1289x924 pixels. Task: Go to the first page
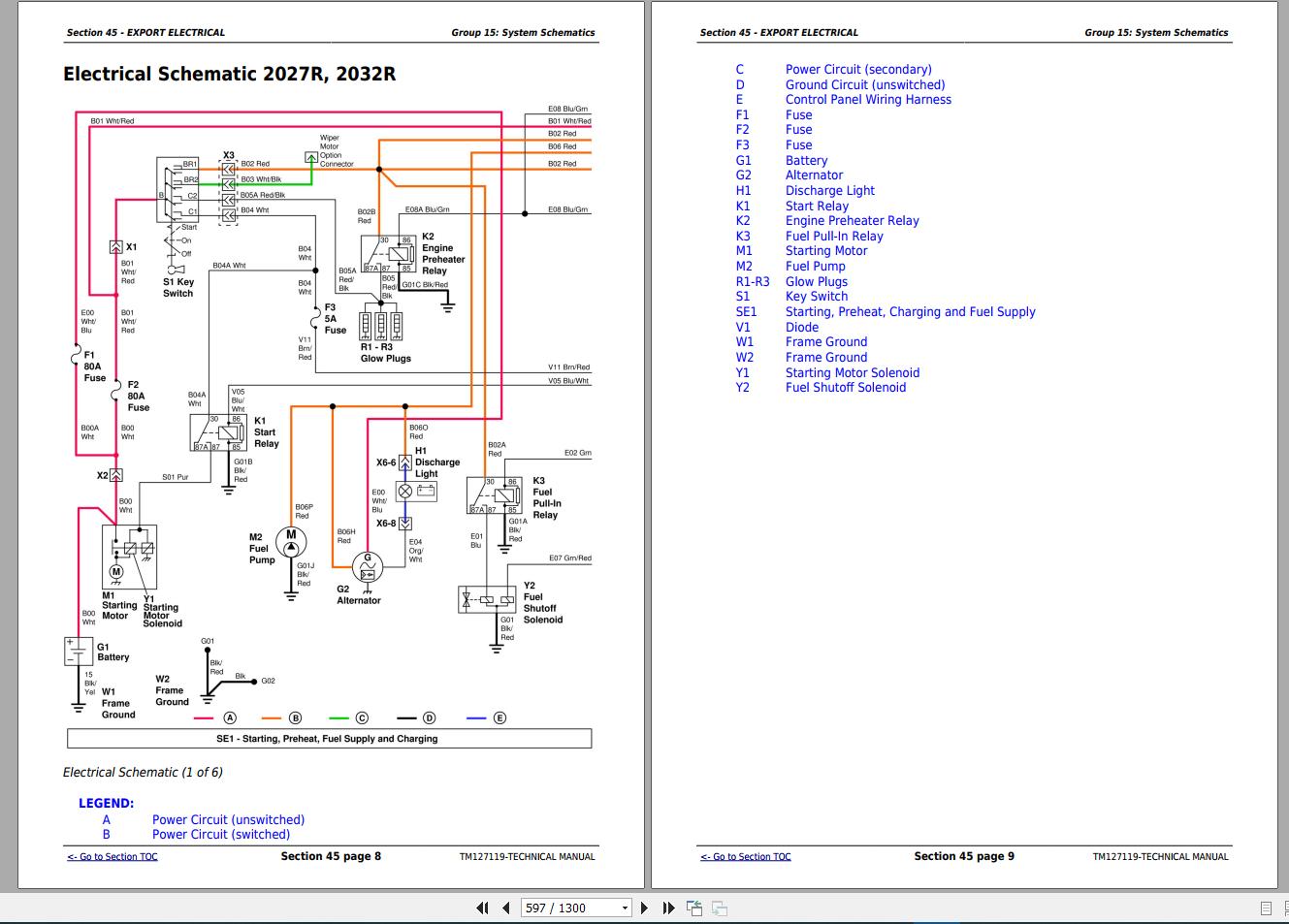point(482,908)
